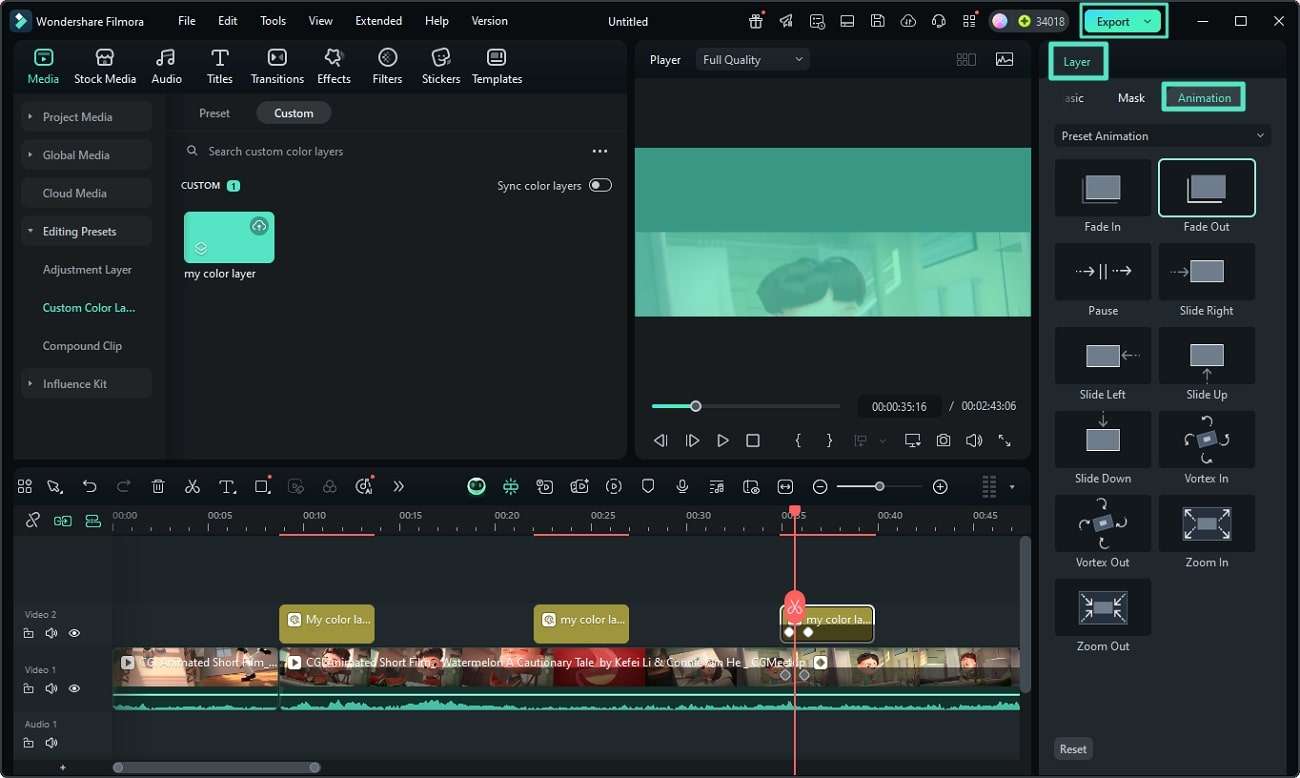Open the image scope icon in player
The image size is (1300, 778).
(x=1004, y=60)
